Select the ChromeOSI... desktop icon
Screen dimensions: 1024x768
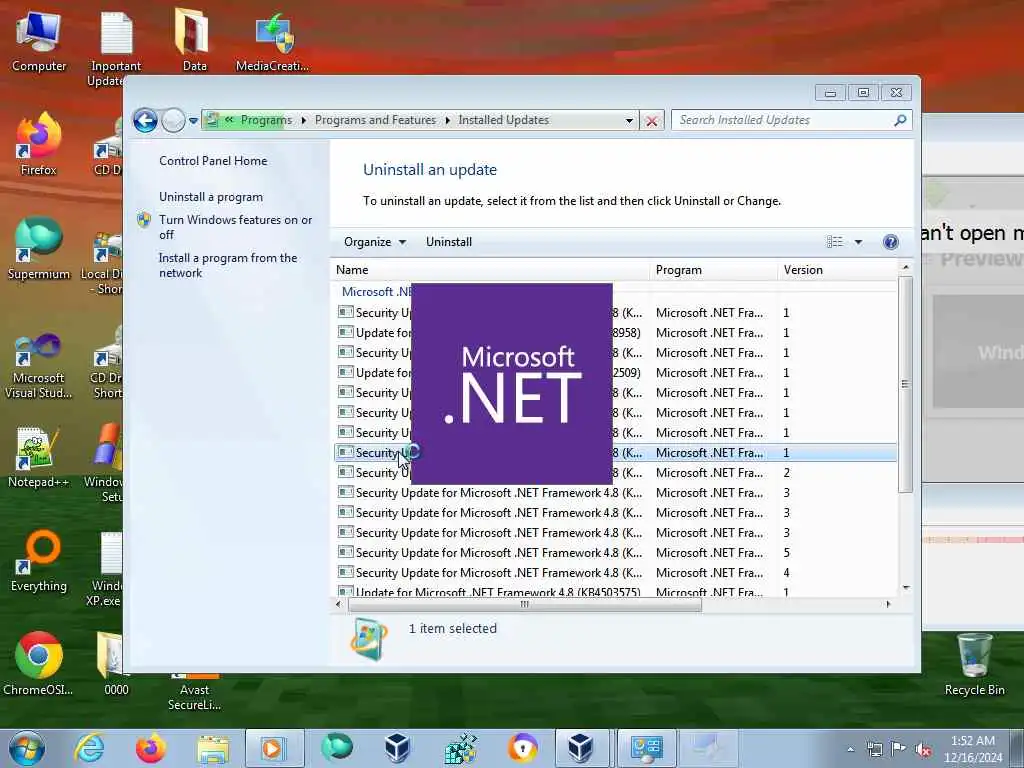click(39, 664)
